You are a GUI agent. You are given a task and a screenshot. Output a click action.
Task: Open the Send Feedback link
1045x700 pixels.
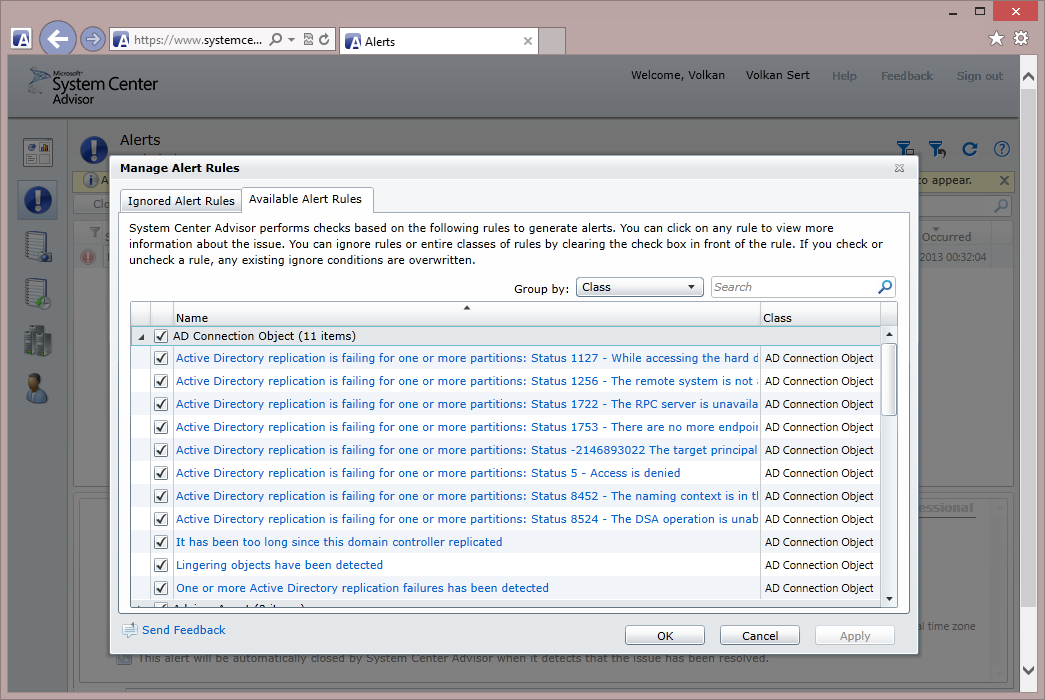click(183, 630)
